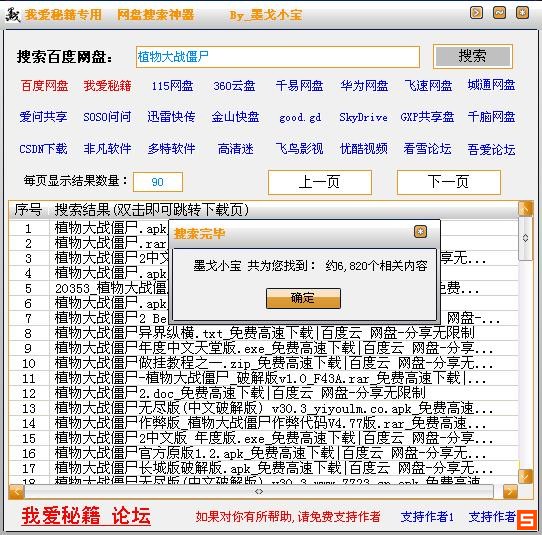Select result row 16 官方原版1.2.apk
Screen dimensions: 542x535
click(263, 453)
